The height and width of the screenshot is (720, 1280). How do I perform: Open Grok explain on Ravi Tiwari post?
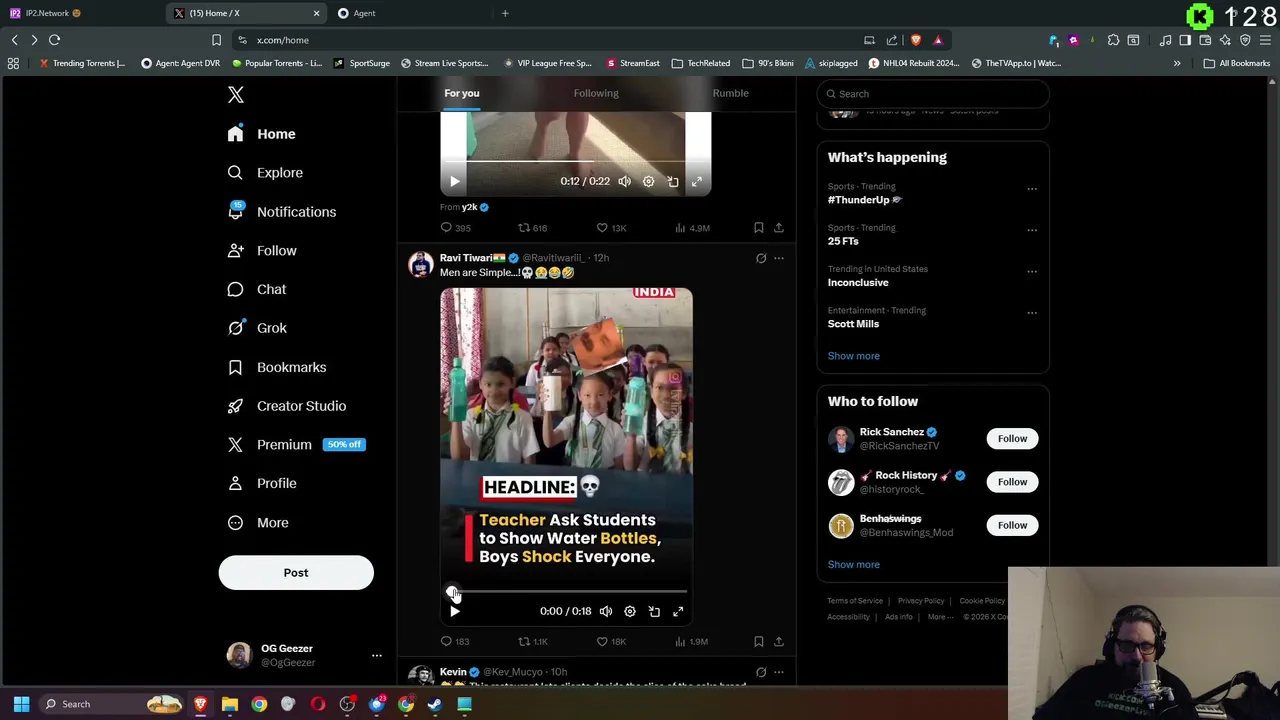pyautogui.click(x=761, y=258)
